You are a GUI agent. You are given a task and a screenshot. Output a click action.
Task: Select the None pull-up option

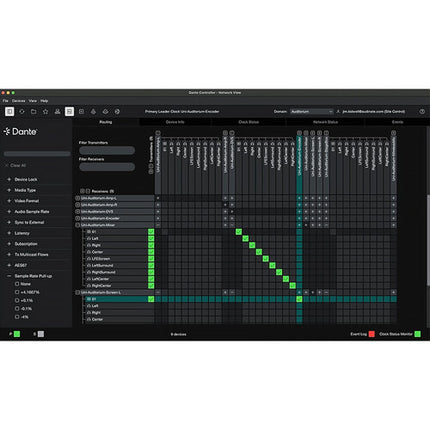pyautogui.click(x=17, y=284)
